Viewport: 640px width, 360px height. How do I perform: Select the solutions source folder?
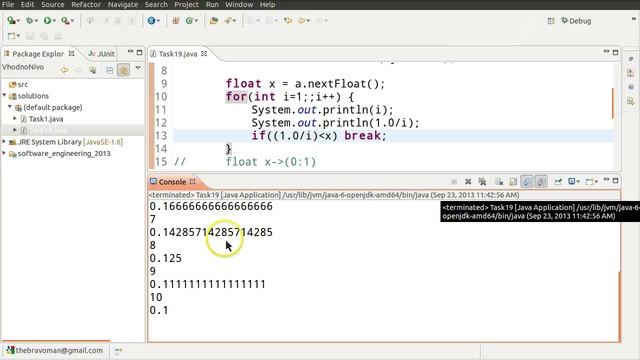click(x=29, y=96)
